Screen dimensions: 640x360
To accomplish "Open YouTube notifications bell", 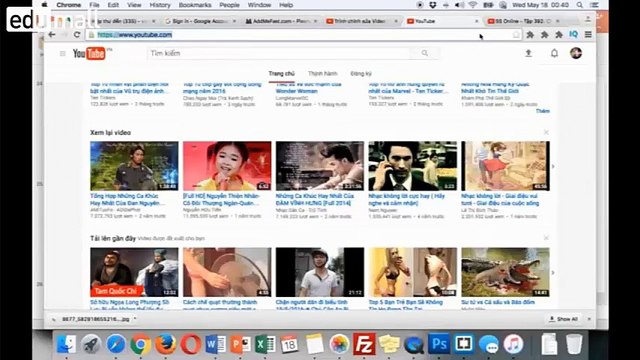I will pyautogui.click(x=554, y=53).
